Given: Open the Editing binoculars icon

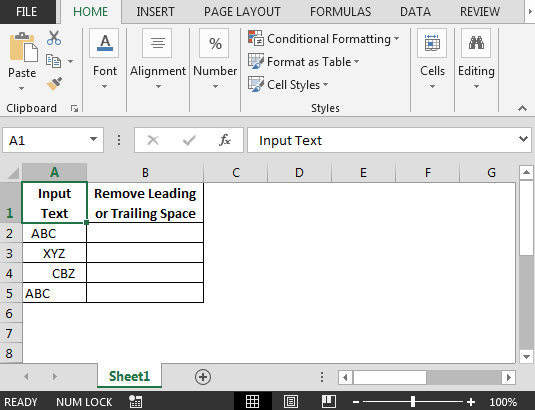Looking at the screenshot, I should point(476,43).
